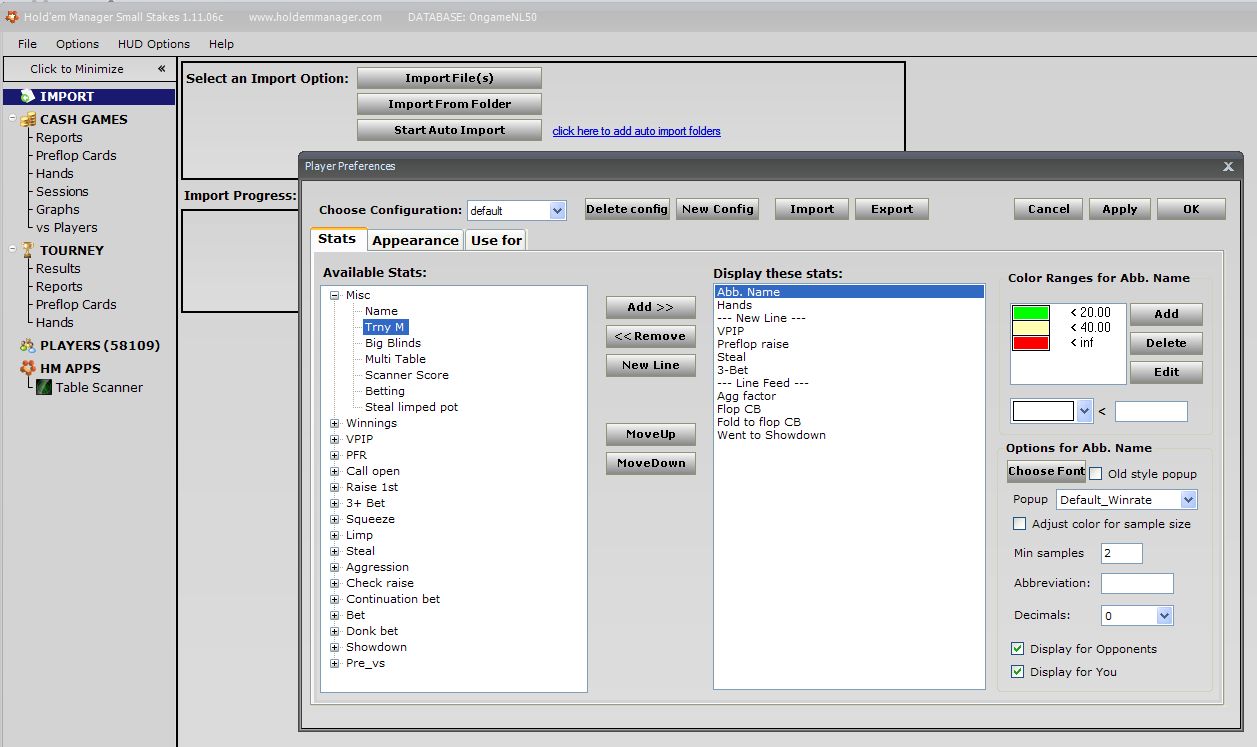The image size is (1257, 747).
Task: Click the add auto import folders link
Action: pyautogui.click(x=636, y=131)
